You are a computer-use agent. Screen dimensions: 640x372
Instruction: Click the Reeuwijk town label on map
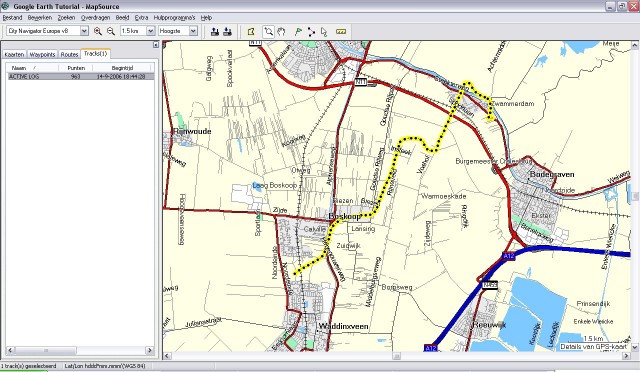(x=489, y=325)
